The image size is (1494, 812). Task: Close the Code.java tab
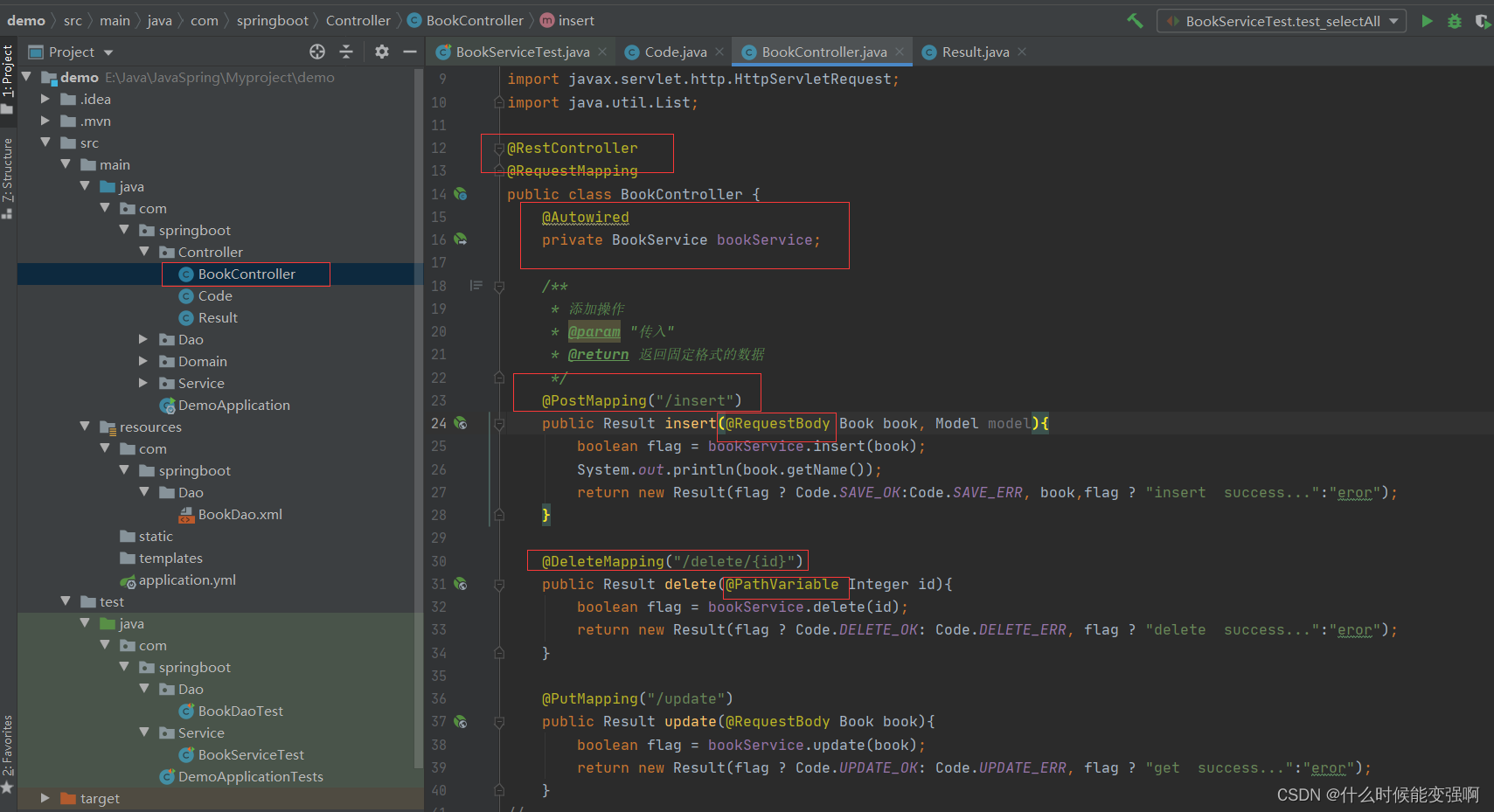719,52
